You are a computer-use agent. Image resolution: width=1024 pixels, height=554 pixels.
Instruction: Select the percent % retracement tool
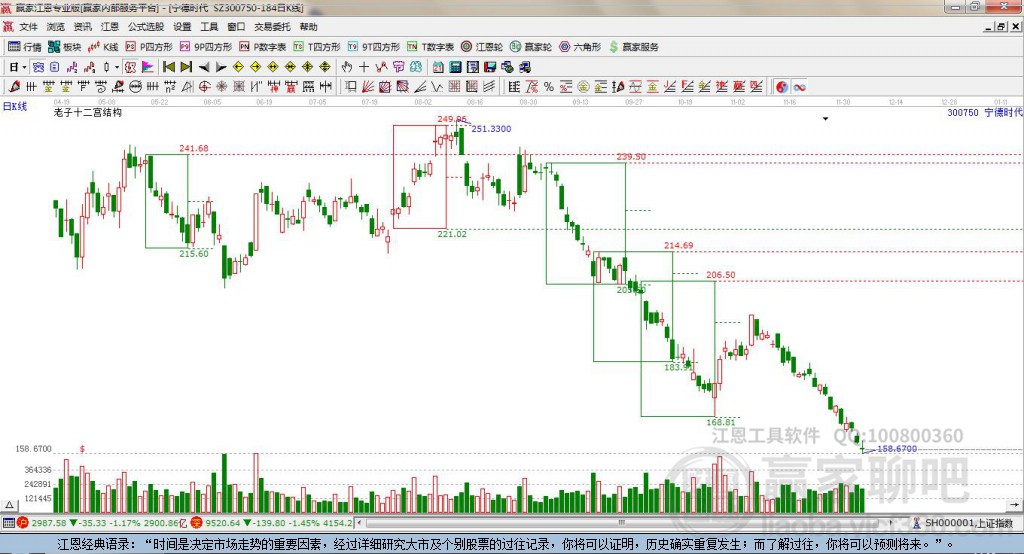tap(549, 86)
